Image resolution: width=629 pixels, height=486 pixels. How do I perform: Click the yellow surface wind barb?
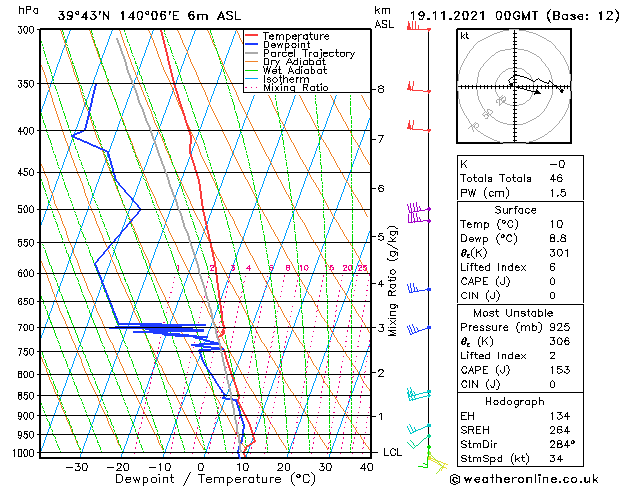click(x=437, y=463)
